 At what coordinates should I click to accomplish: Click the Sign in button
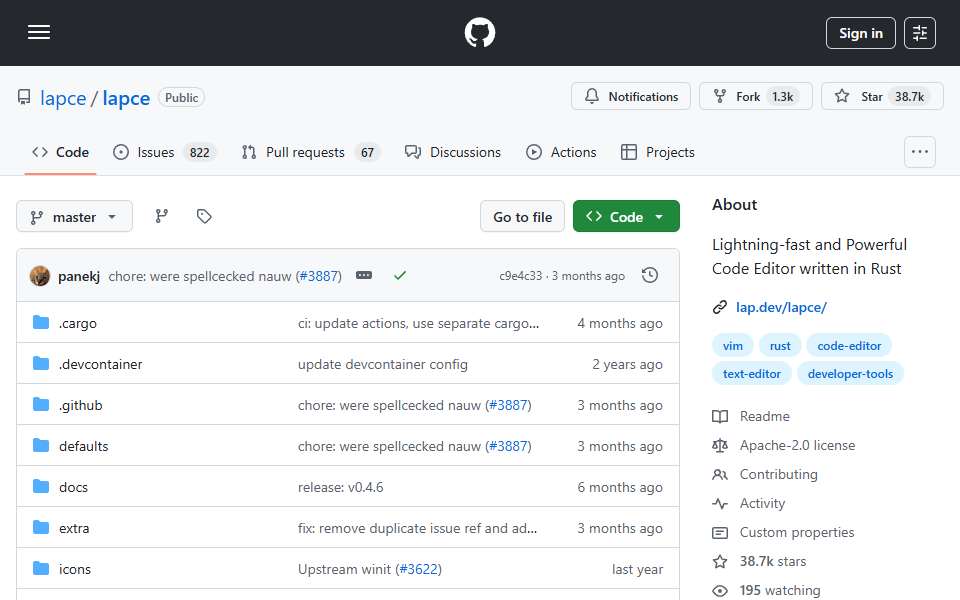[x=860, y=33]
